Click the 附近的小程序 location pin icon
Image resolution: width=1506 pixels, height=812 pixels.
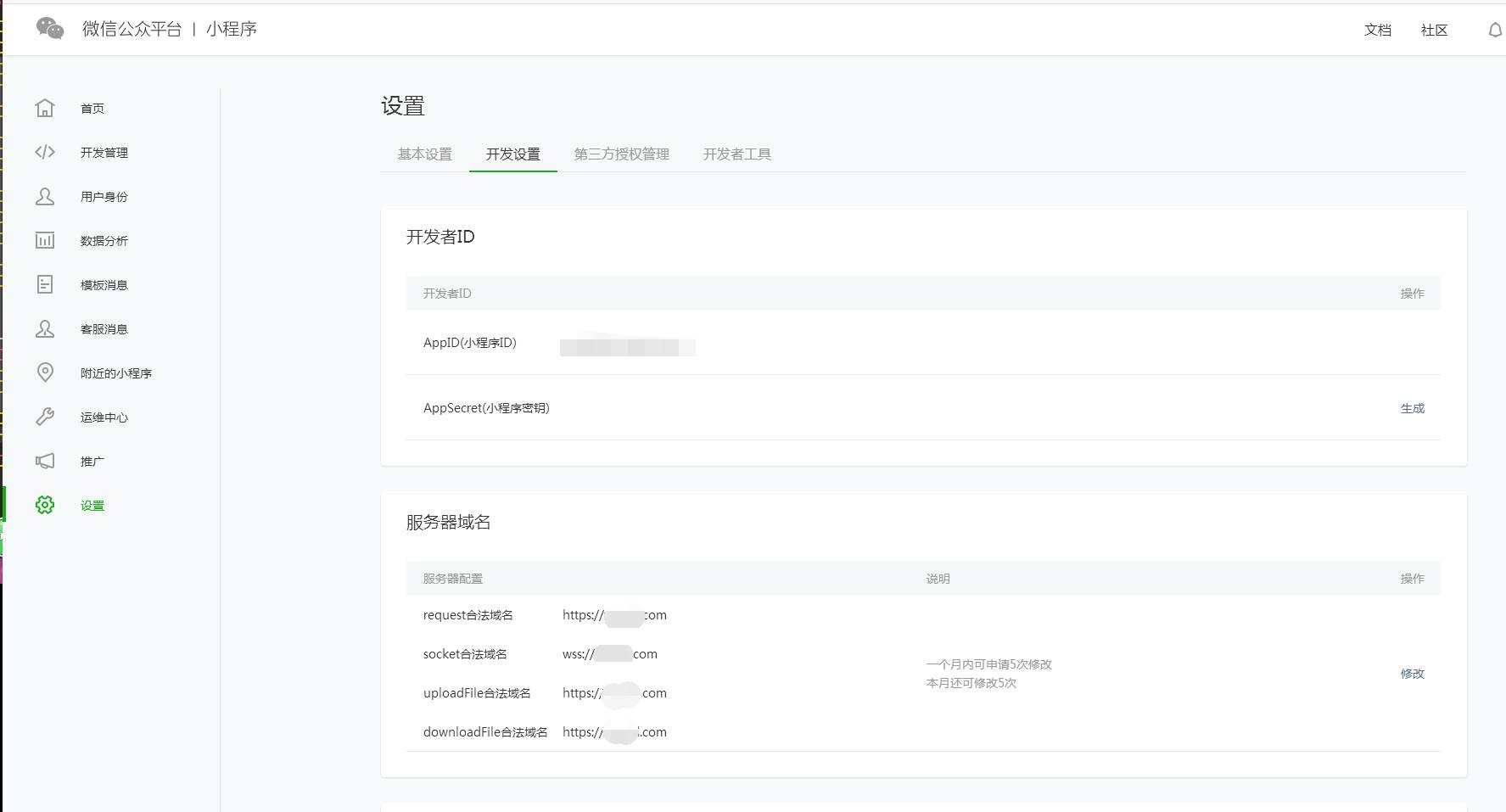coord(45,373)
